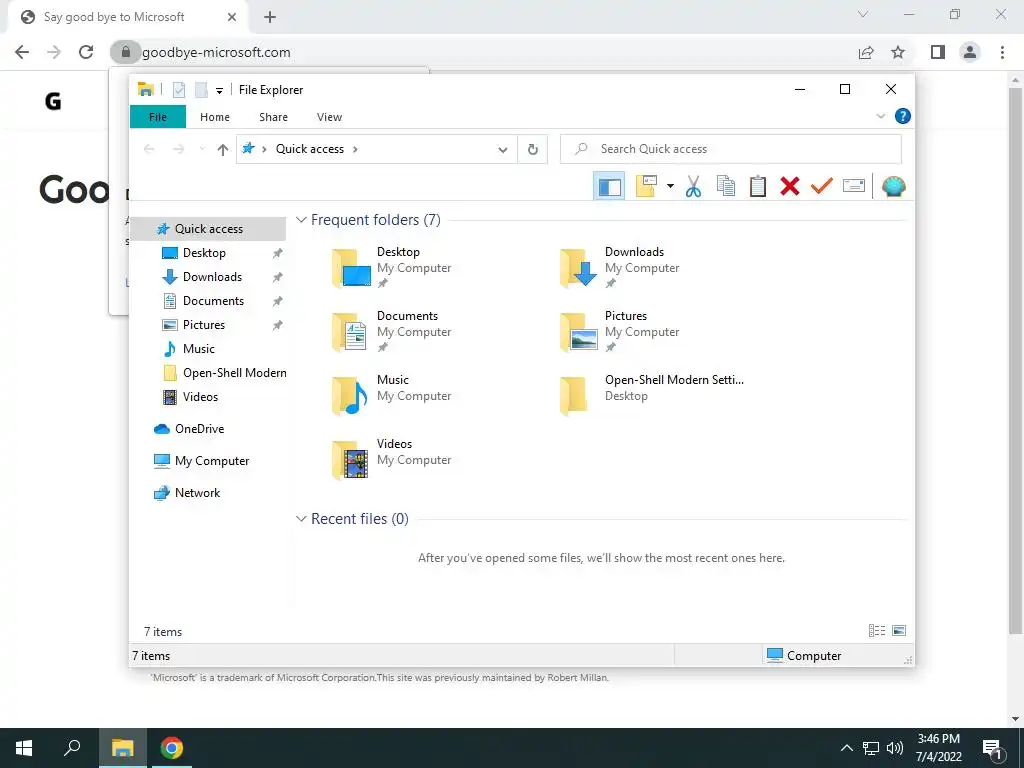Expand the ribbon with chevron arrow
The width and height of the screenshot is (1024, 768).
tap(880, 116)
